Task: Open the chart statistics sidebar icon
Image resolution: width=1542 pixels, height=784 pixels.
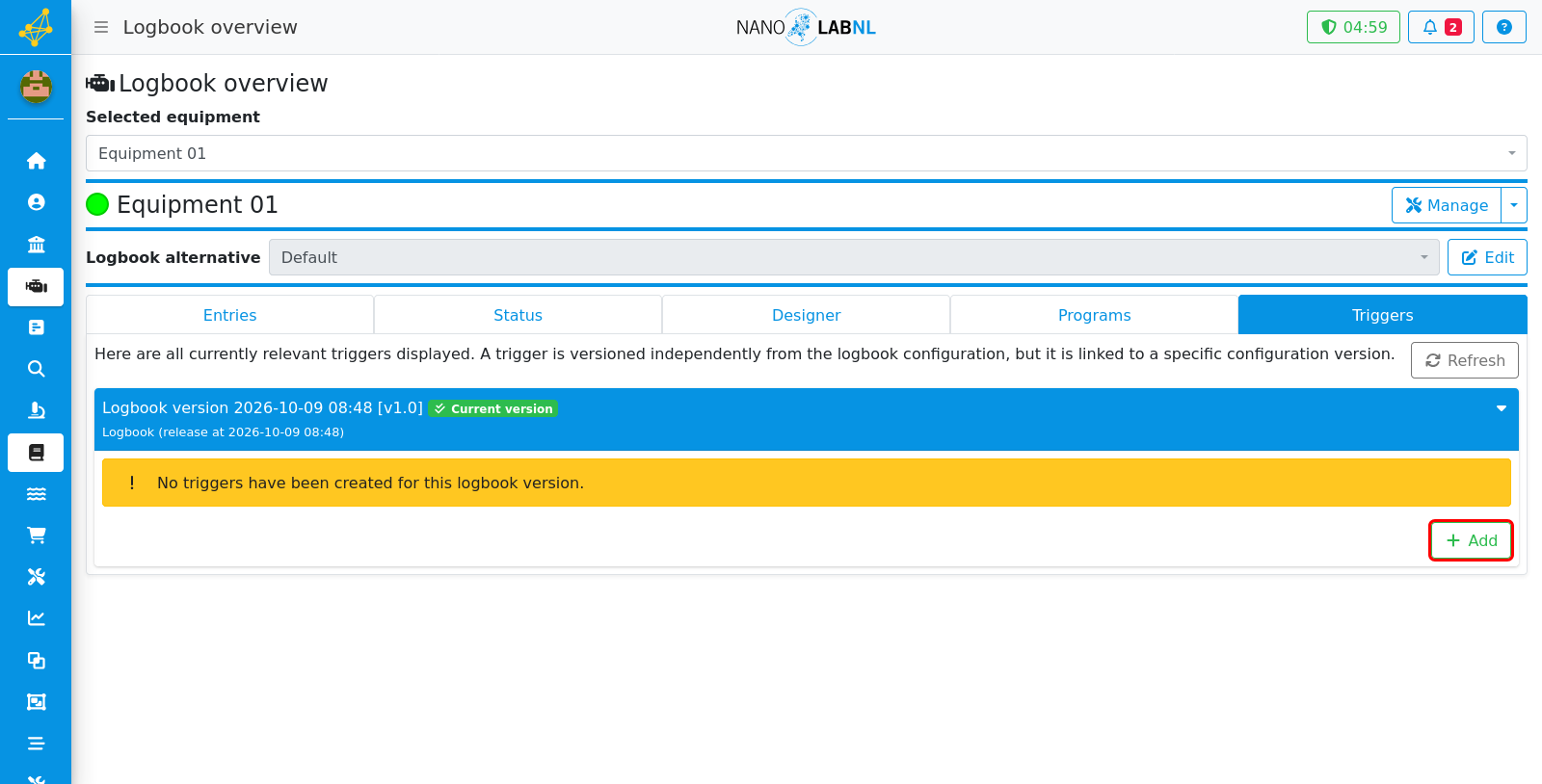Action: click(36, 618)
